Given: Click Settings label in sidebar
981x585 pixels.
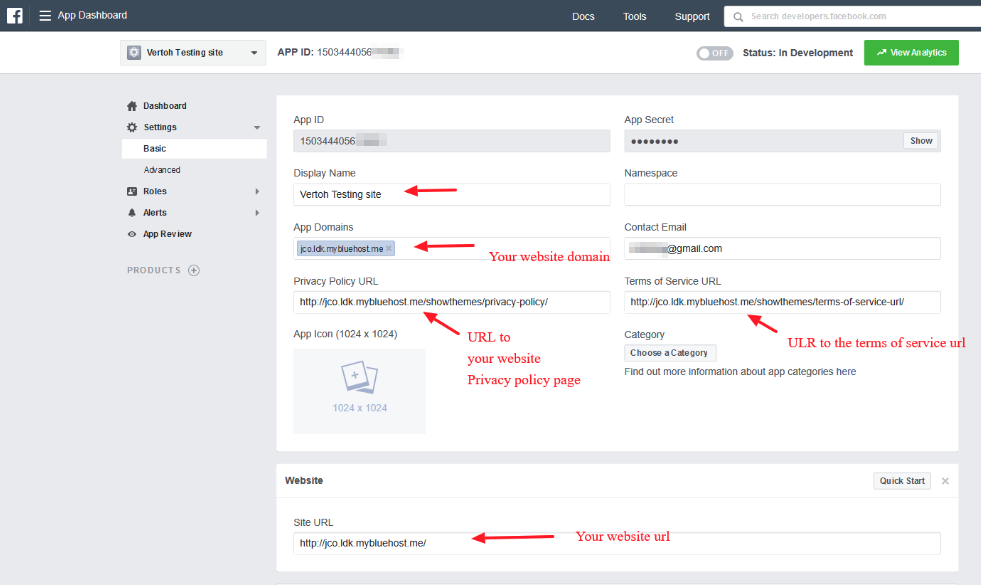Looking at the screenshot, I should tap(160, 127).
